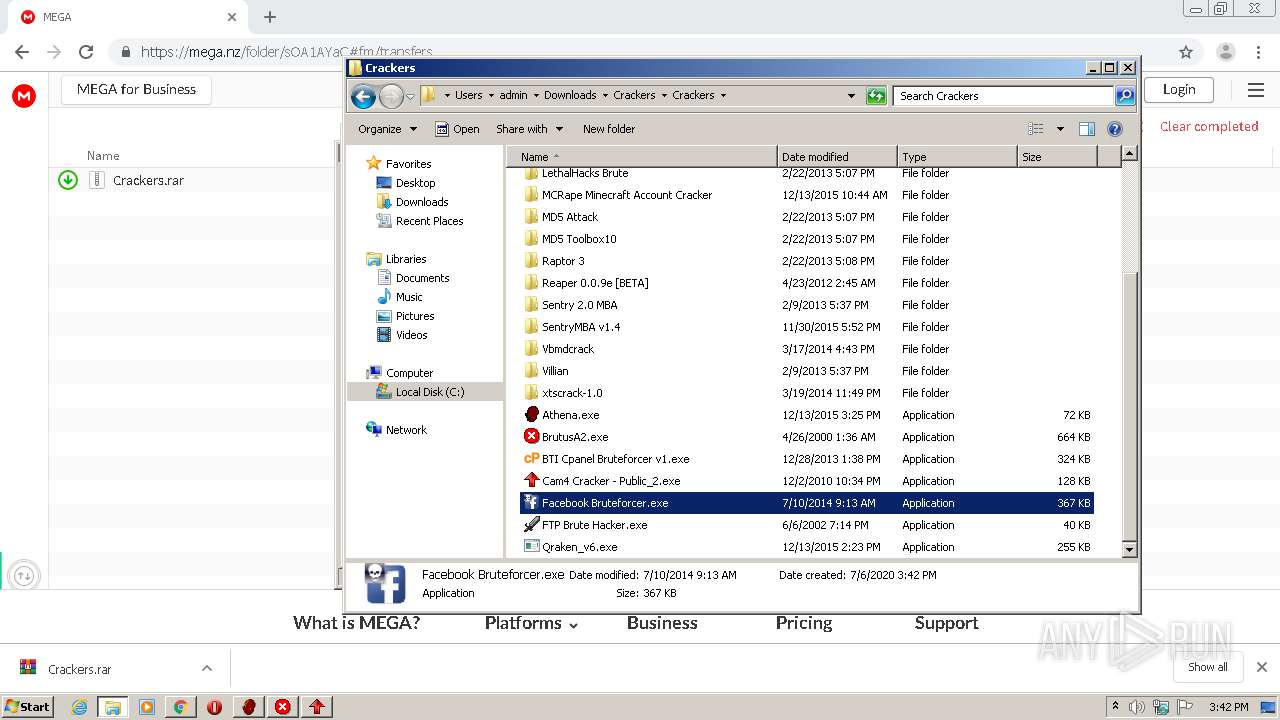Image resolution: width=1280 pixels, height=720 pixels.
Task: Select Pictures library
Action: tap(415, 316)
